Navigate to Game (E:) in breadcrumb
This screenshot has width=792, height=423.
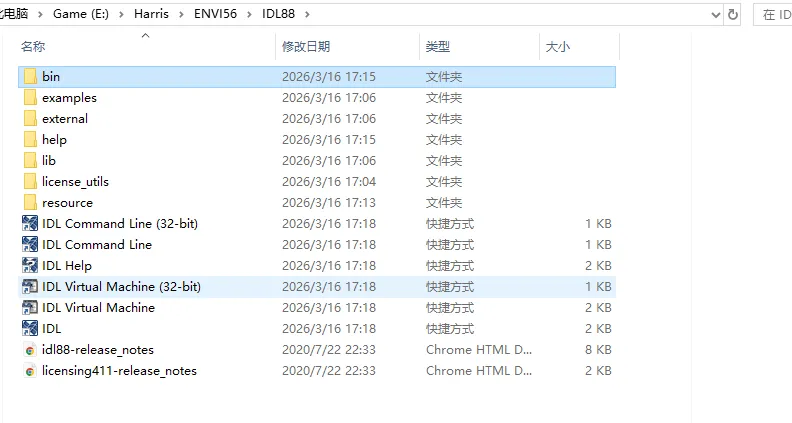click(81, 14)
